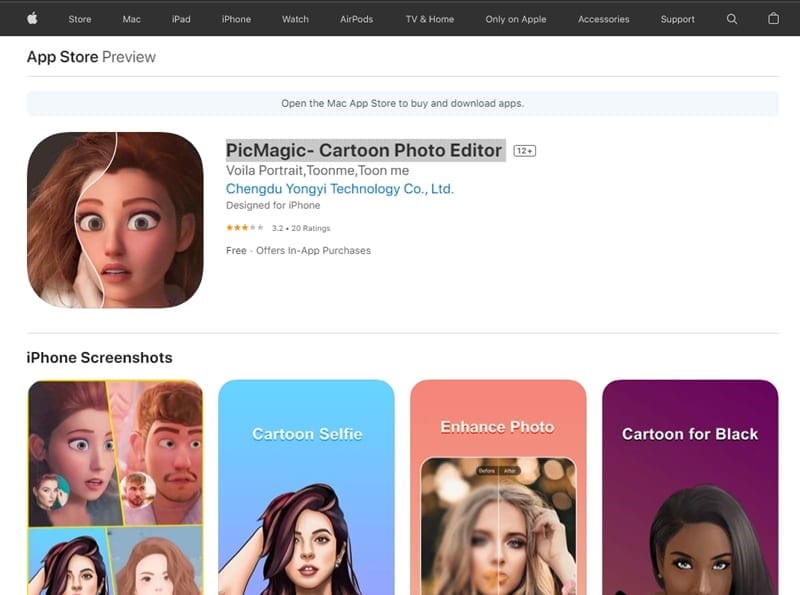
Task: Click the Apple logo in menu bar
Action: tap(31, 18)
